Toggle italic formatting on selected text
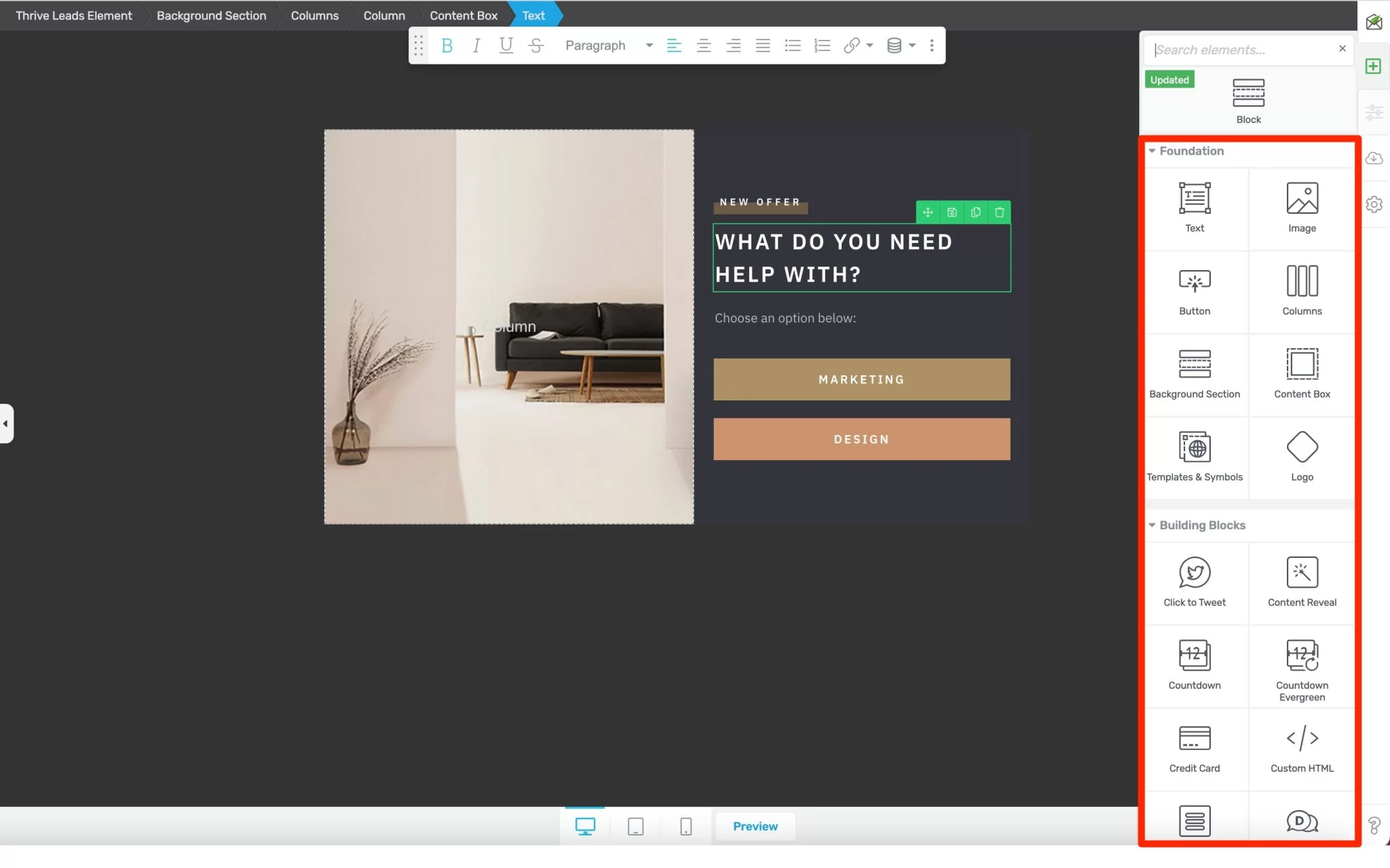This screenshot has width=1390, height=868. pos(476,45)
